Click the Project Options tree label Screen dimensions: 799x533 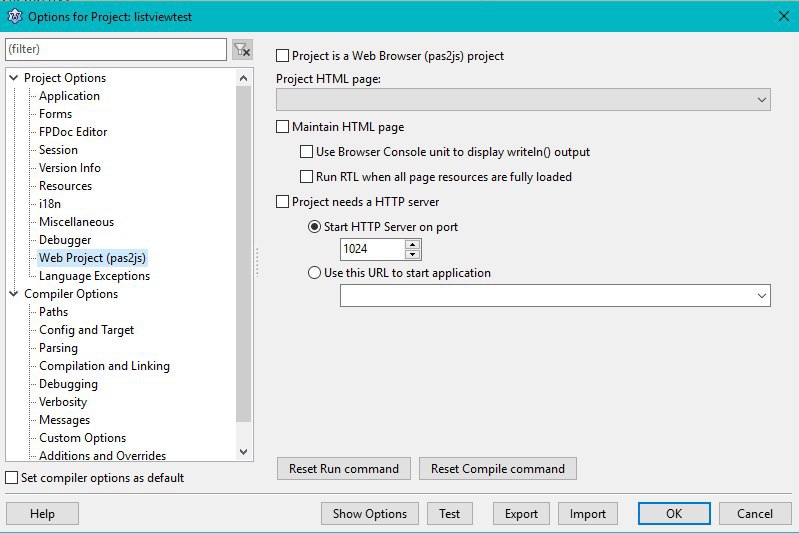[65, 78]
